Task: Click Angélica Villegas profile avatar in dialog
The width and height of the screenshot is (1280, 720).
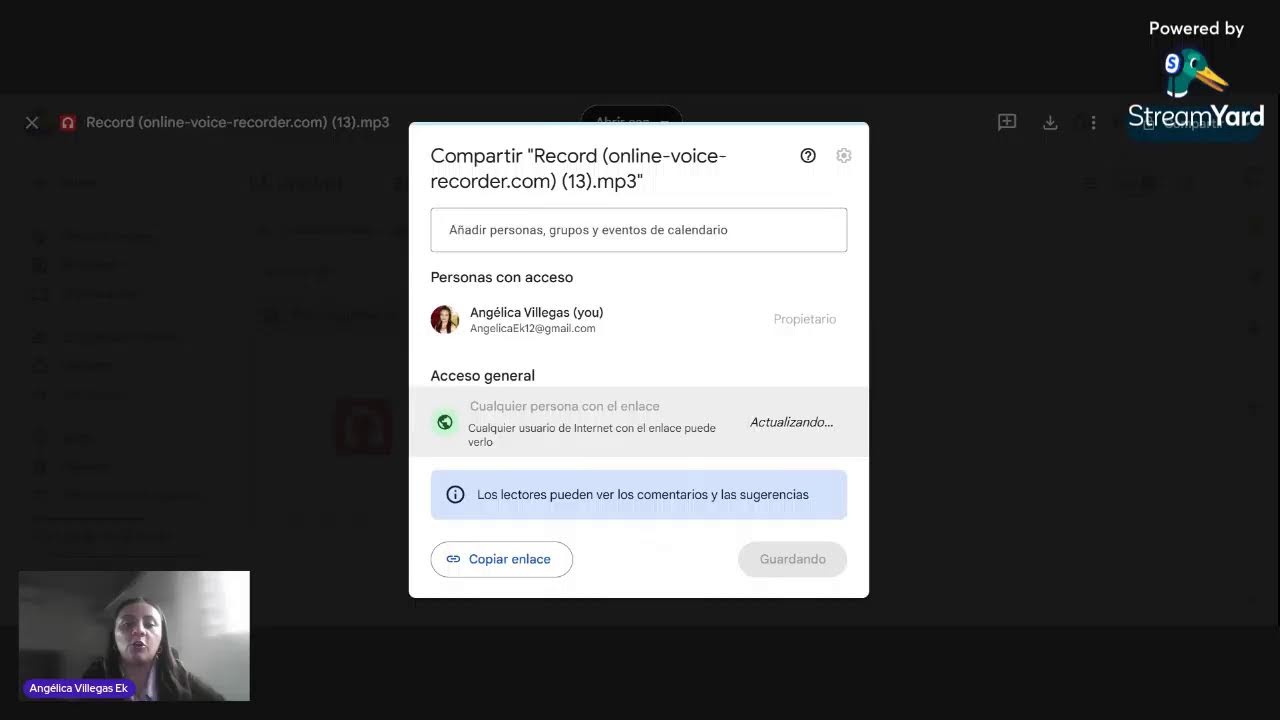Action: pos(445,319)
